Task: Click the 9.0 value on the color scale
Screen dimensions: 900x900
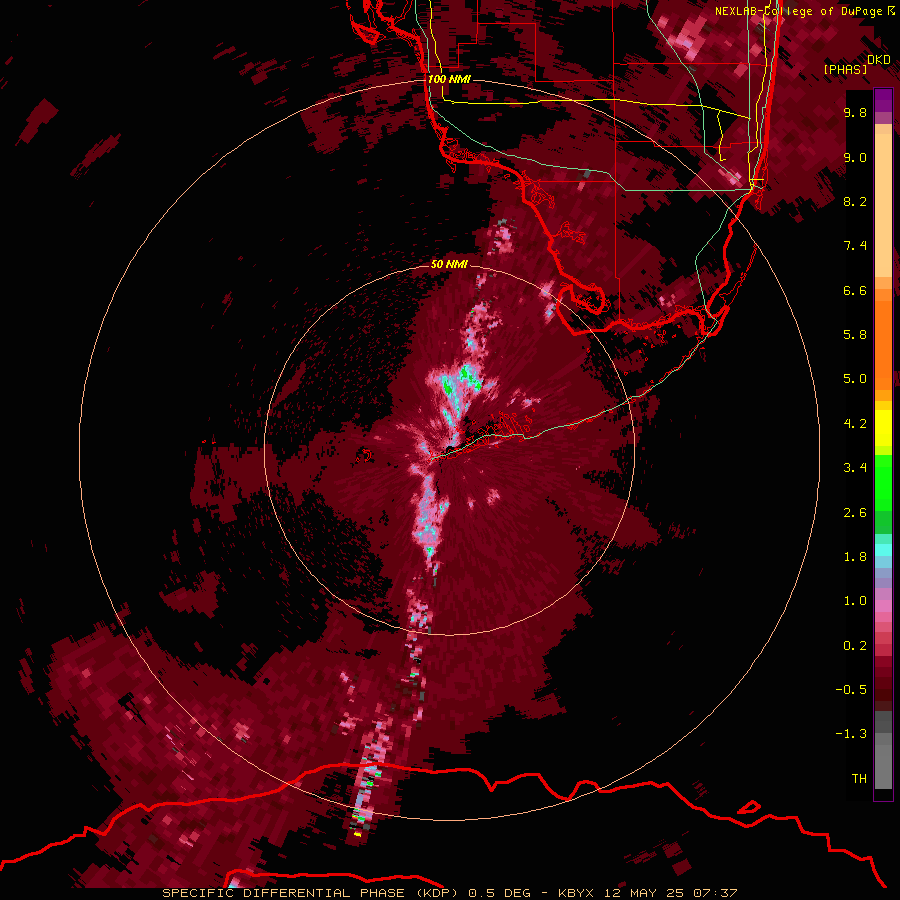Action: [855, 157]
